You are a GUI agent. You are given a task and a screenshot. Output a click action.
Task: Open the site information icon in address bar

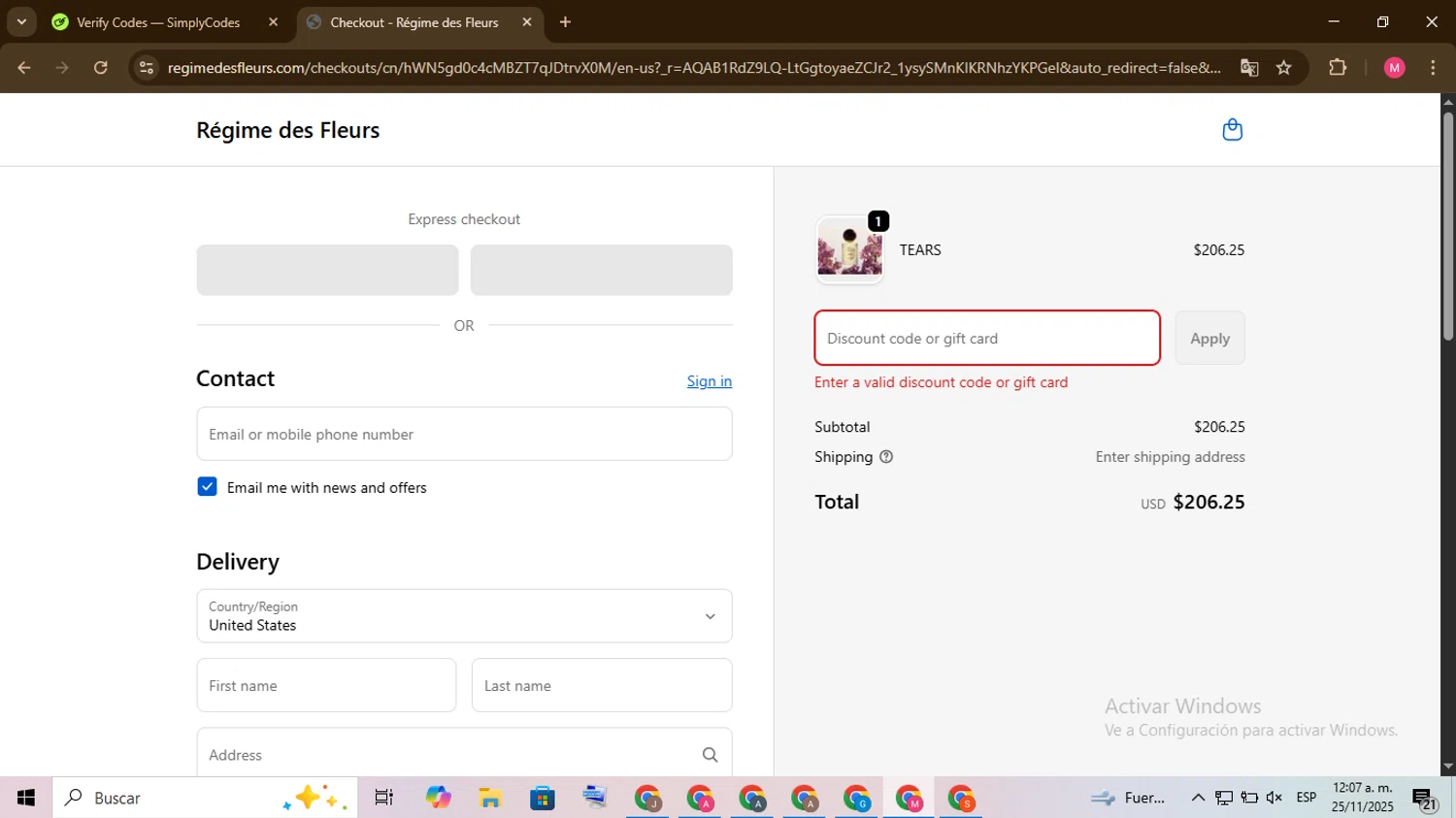click(147, 68)
